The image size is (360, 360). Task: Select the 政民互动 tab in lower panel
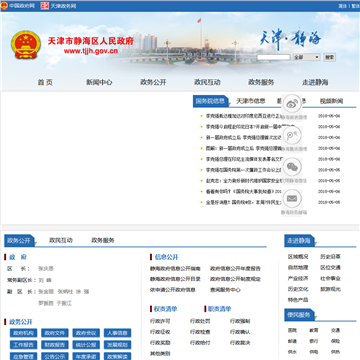(61, 240)
